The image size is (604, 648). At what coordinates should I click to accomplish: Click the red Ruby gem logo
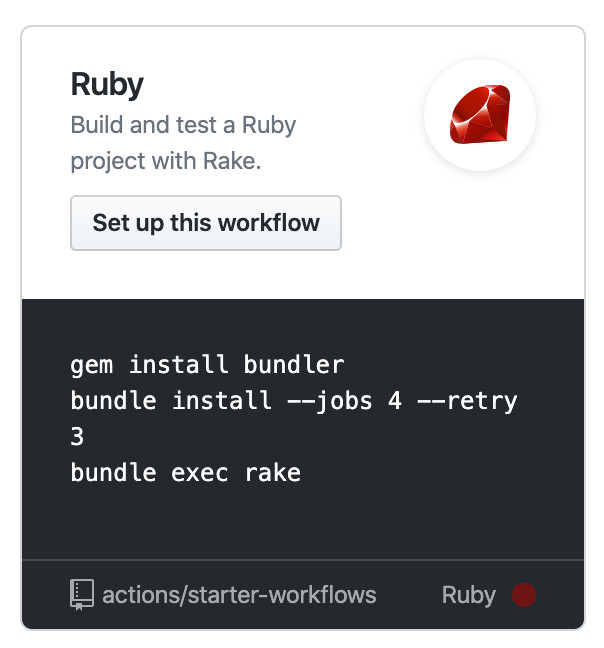point(480,116)
